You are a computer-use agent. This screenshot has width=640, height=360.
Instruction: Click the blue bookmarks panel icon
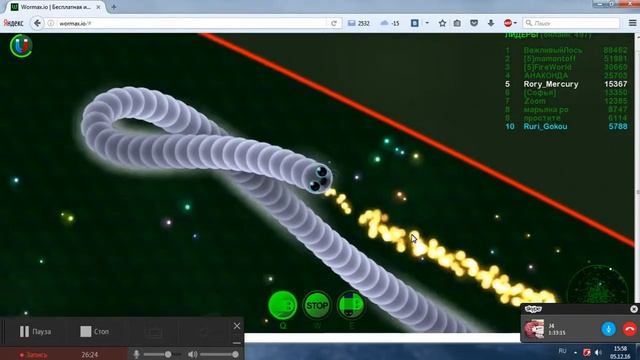415,23
